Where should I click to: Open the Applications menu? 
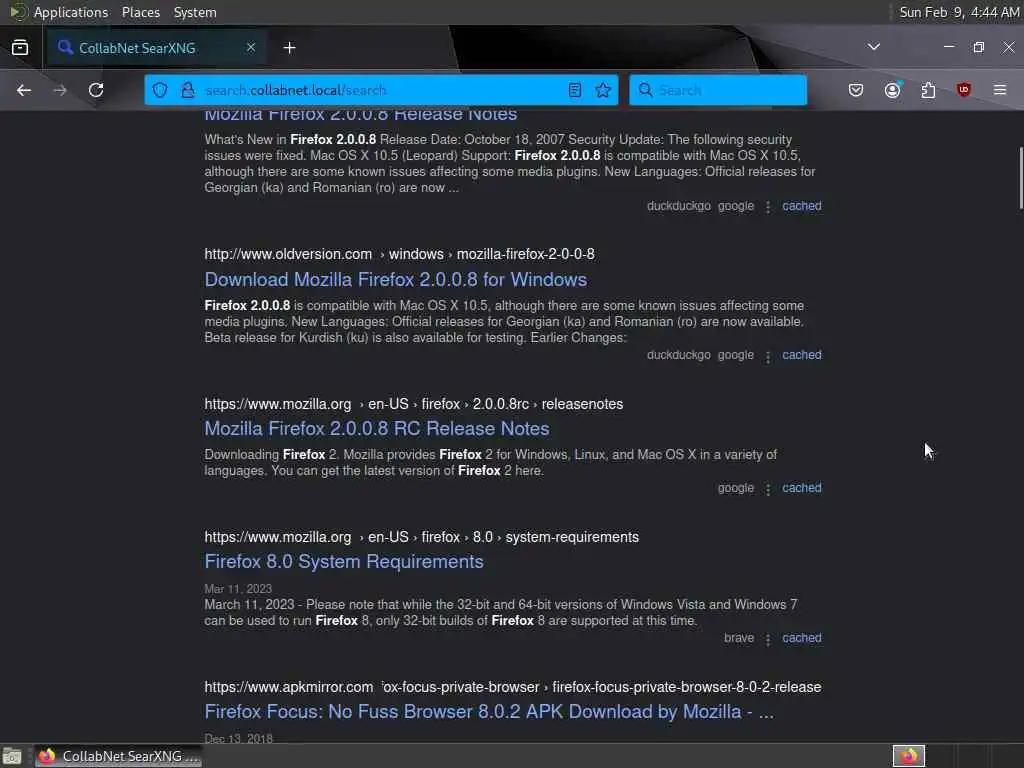tap(71, 12)
